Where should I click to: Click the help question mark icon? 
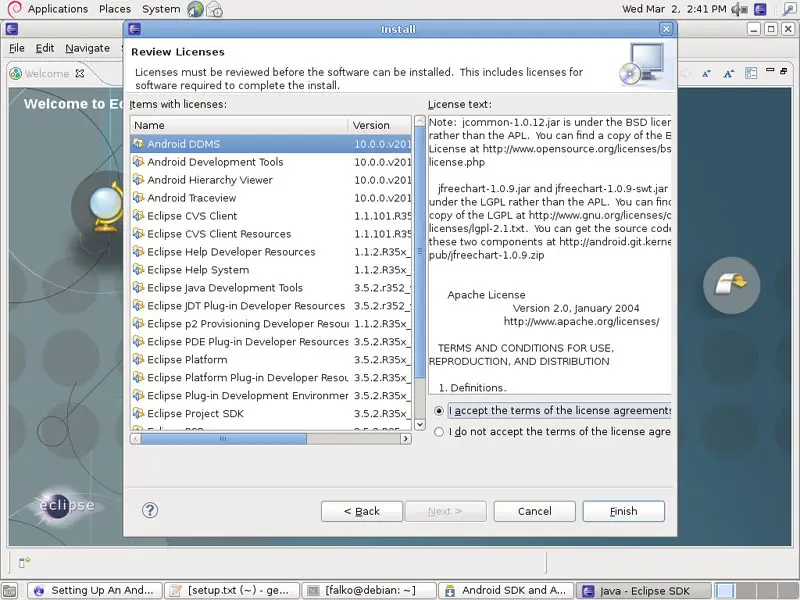click(x=150, y=510)
